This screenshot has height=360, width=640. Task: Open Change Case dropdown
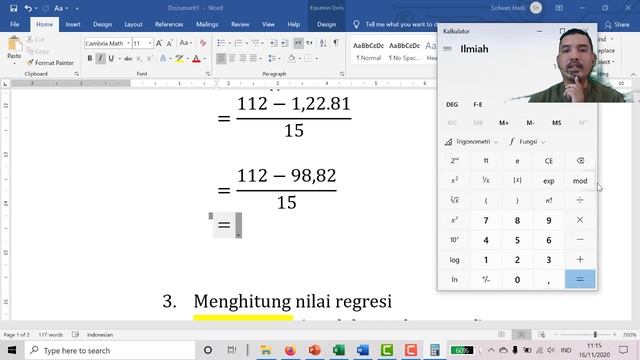click(x=186, y=43)
